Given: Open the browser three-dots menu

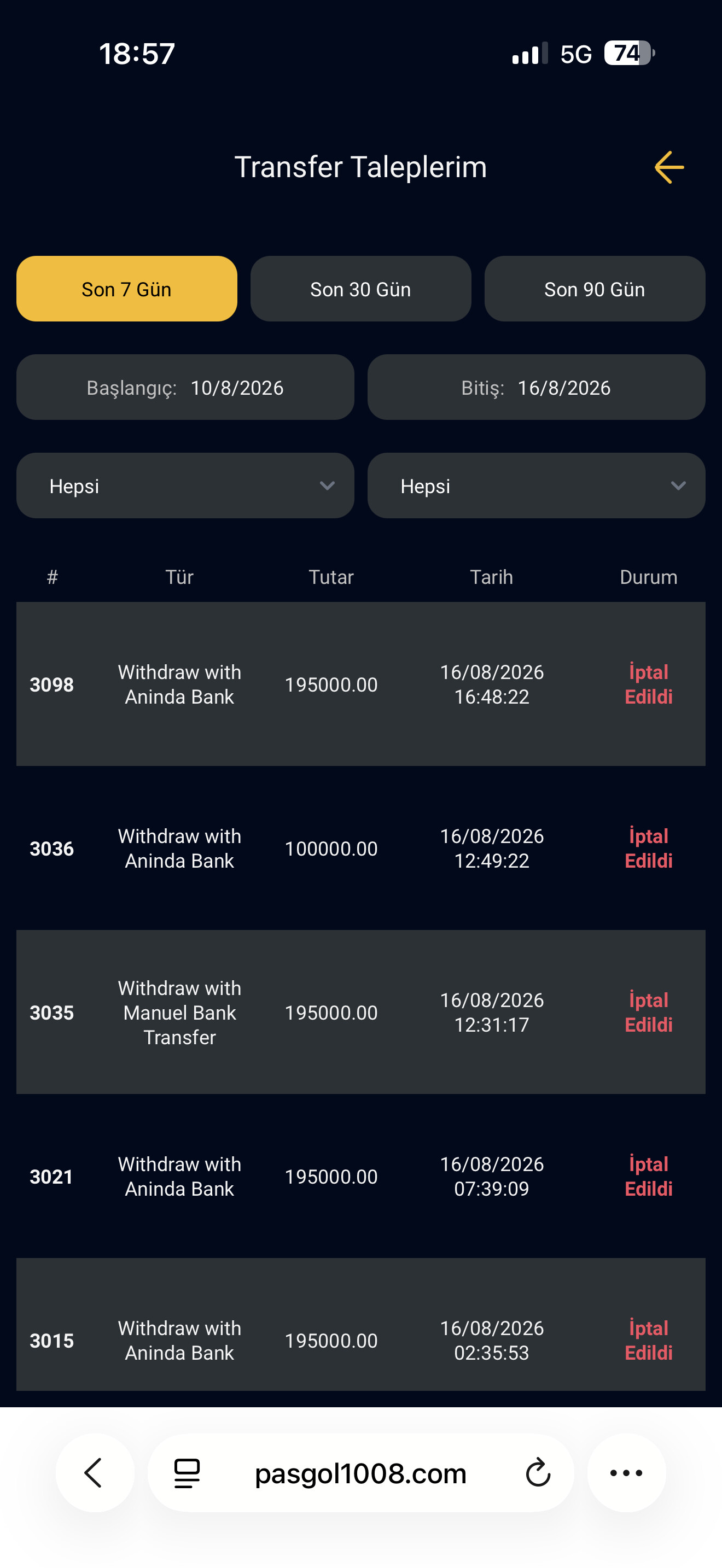Looking at the screenshot, I should pos(626,1473).
